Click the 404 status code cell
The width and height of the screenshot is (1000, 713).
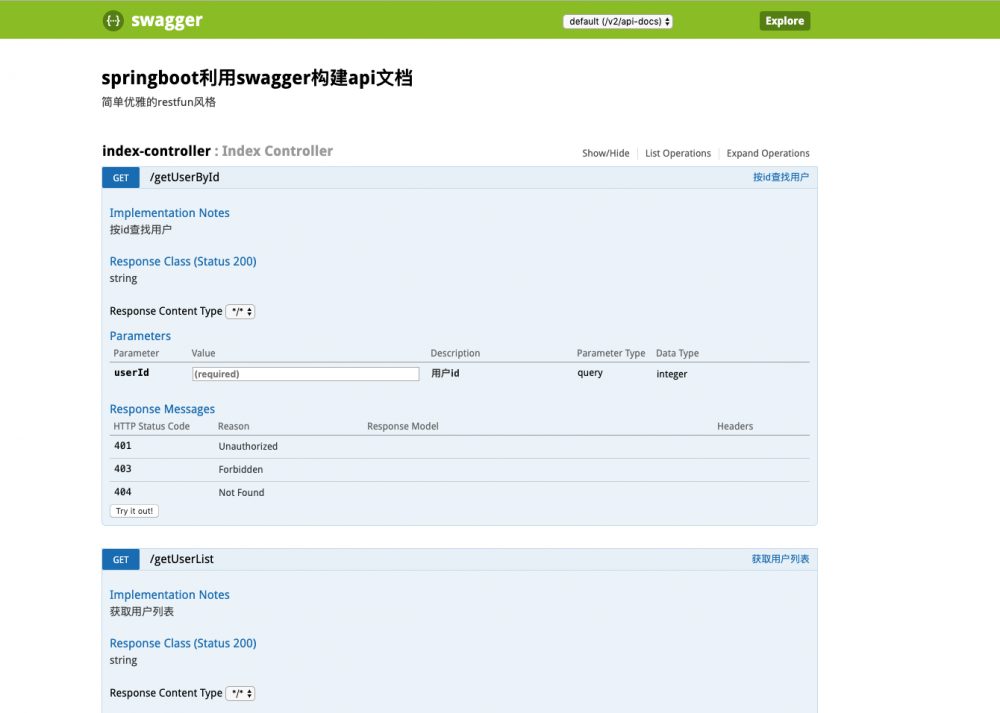[122, 492]
